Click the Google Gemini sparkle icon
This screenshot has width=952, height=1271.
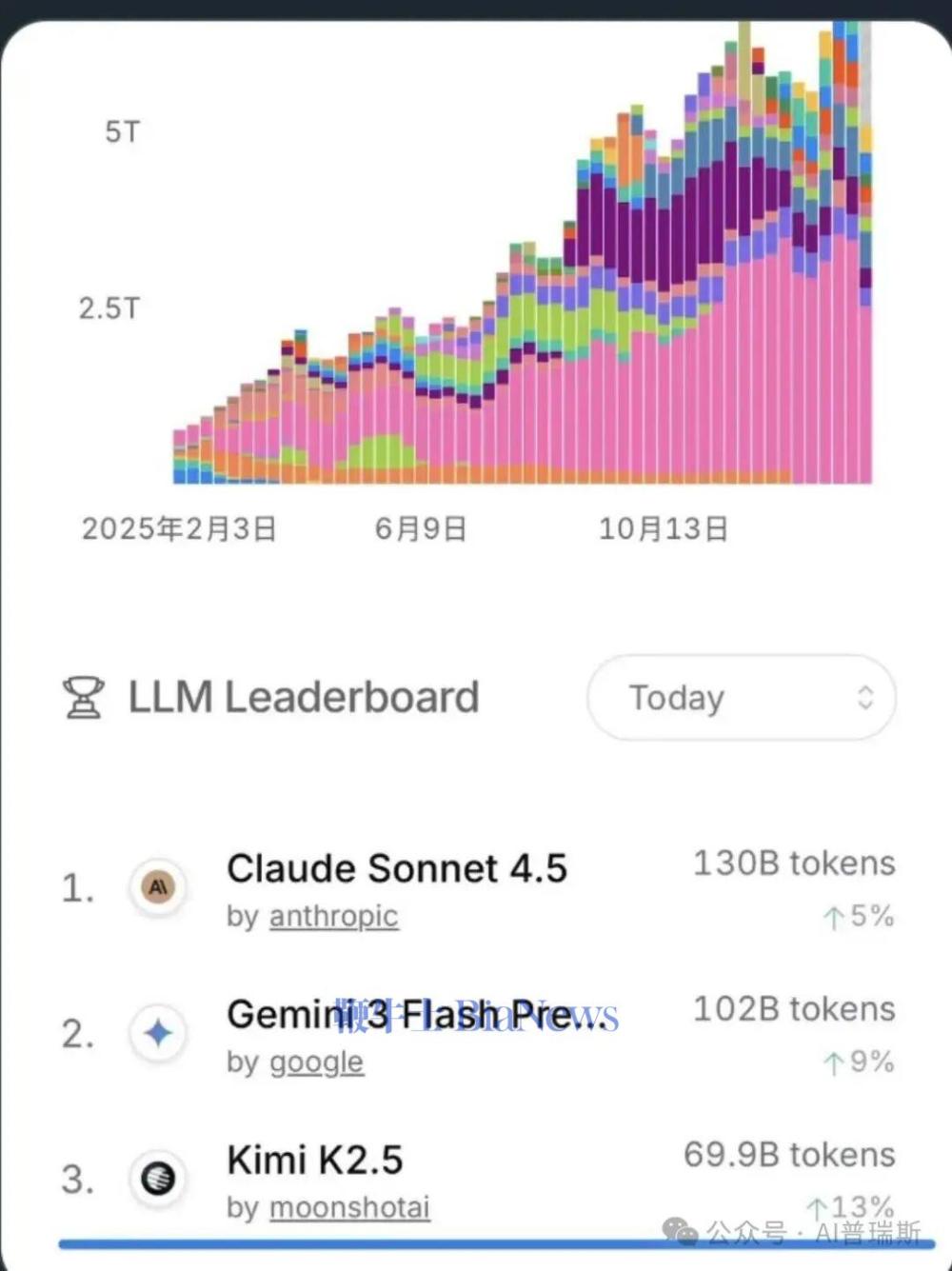pyautogui.click(x=158, y=1033)
